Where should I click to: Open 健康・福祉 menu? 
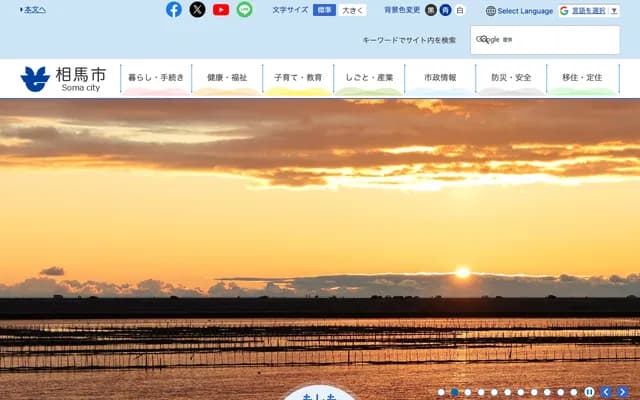pyautogui.click(x=227, y=79)
